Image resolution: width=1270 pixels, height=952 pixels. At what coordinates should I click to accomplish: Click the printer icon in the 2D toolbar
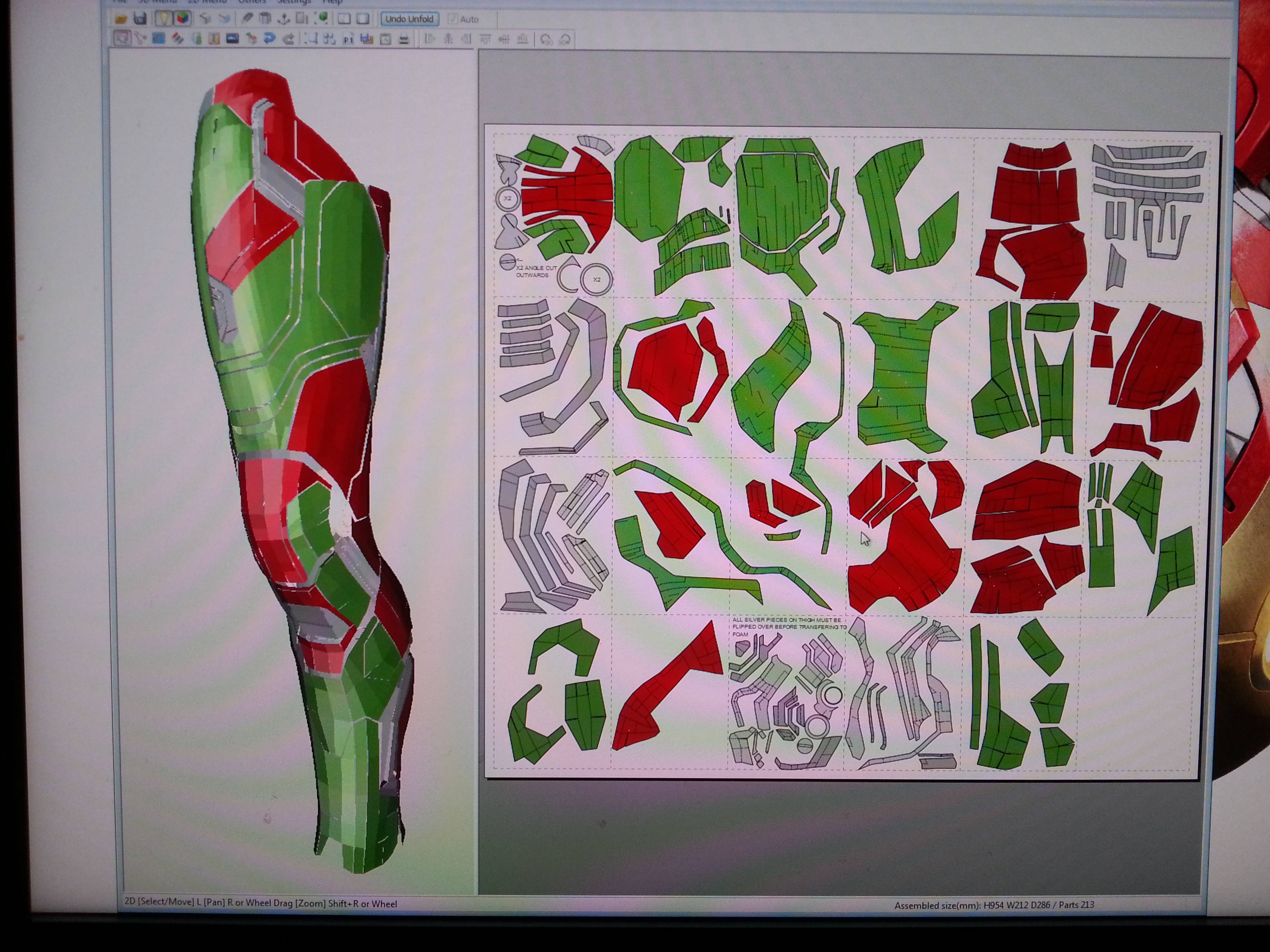tap(403, 39)
